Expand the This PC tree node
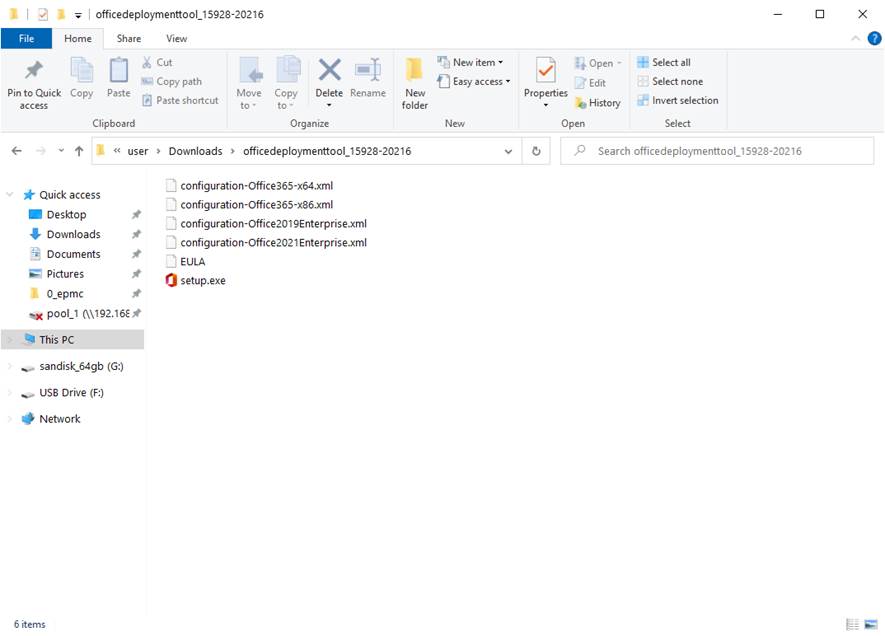 [10, 340]
